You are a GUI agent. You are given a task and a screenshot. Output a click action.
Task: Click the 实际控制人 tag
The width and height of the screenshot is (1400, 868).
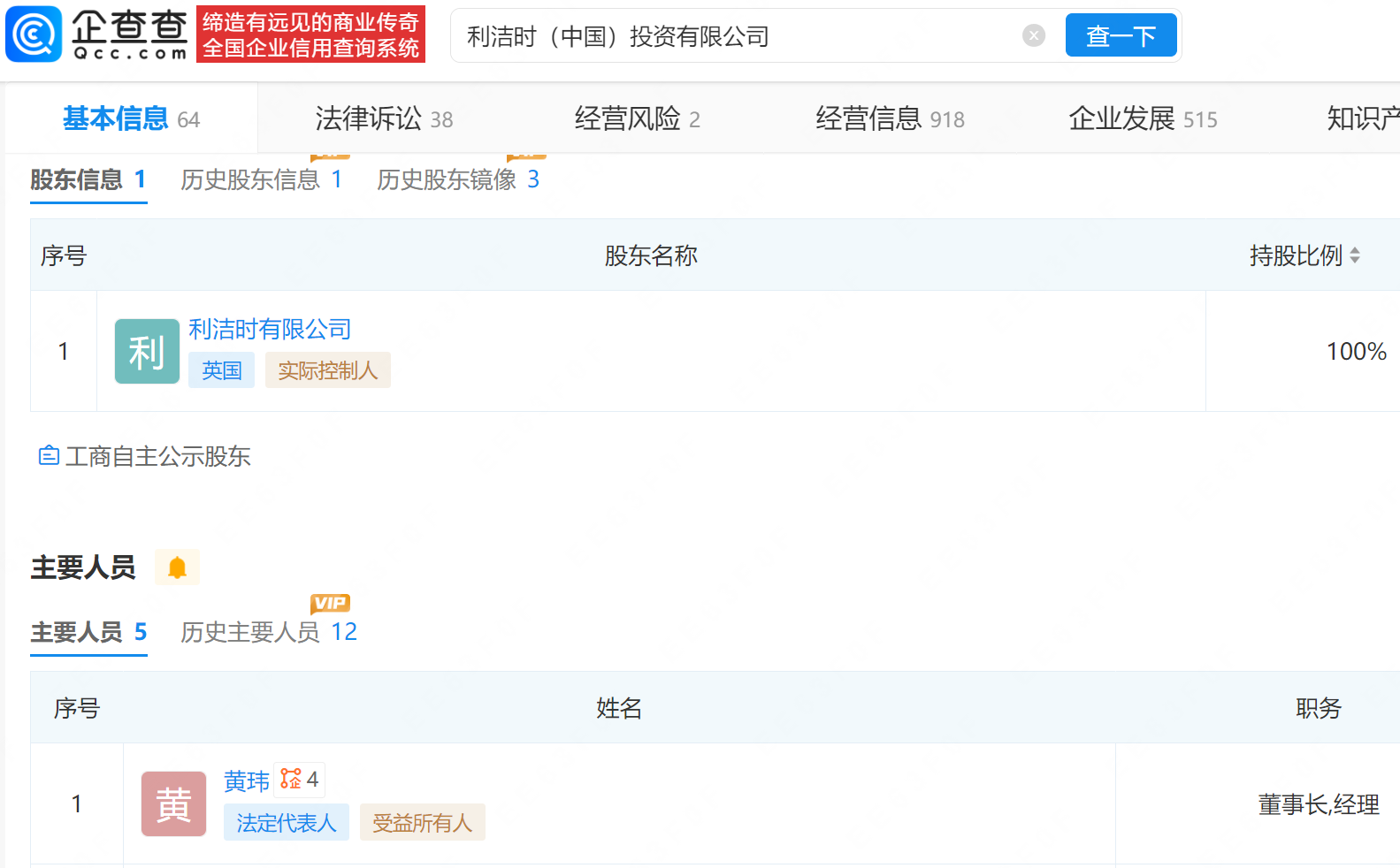click(327, 370)
